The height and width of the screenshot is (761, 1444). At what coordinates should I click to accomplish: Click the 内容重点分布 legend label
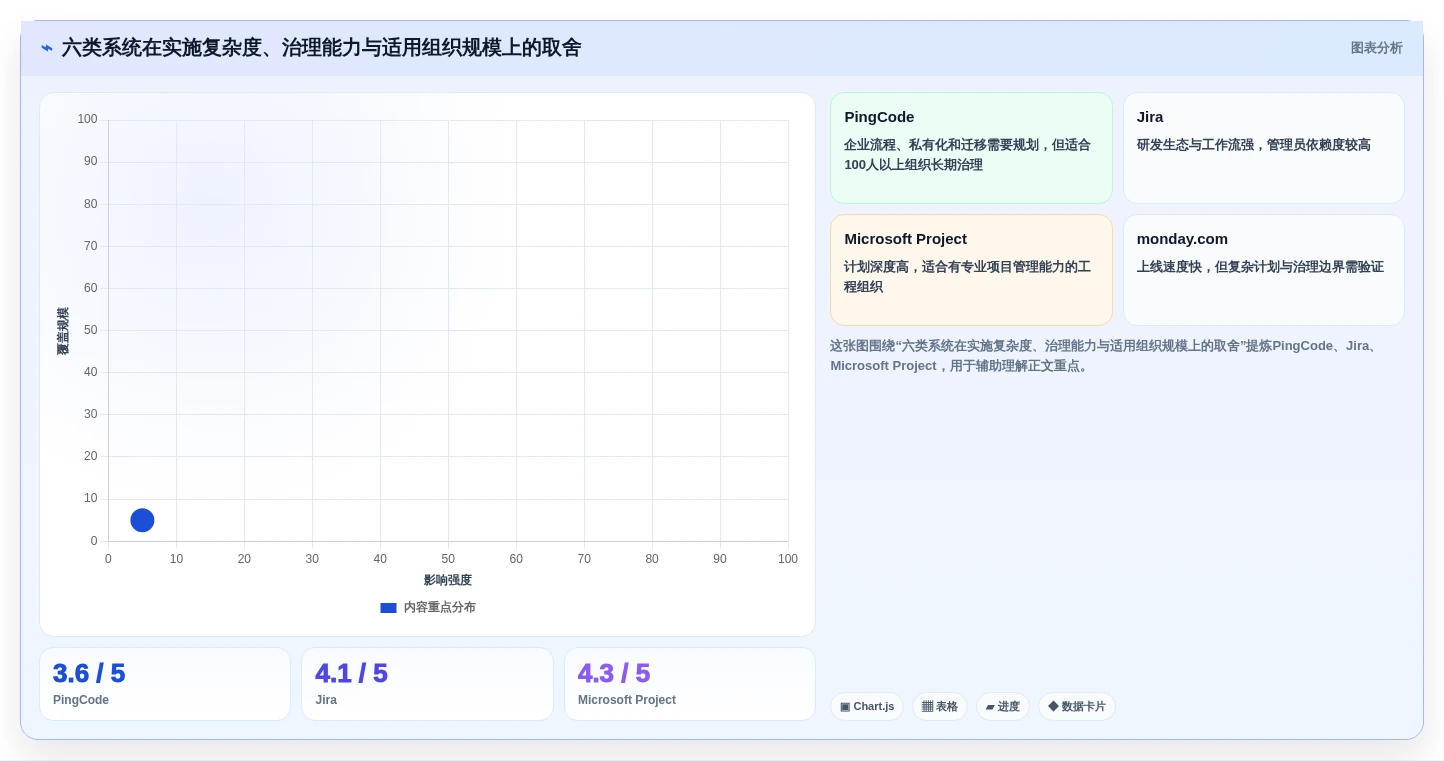439,608
